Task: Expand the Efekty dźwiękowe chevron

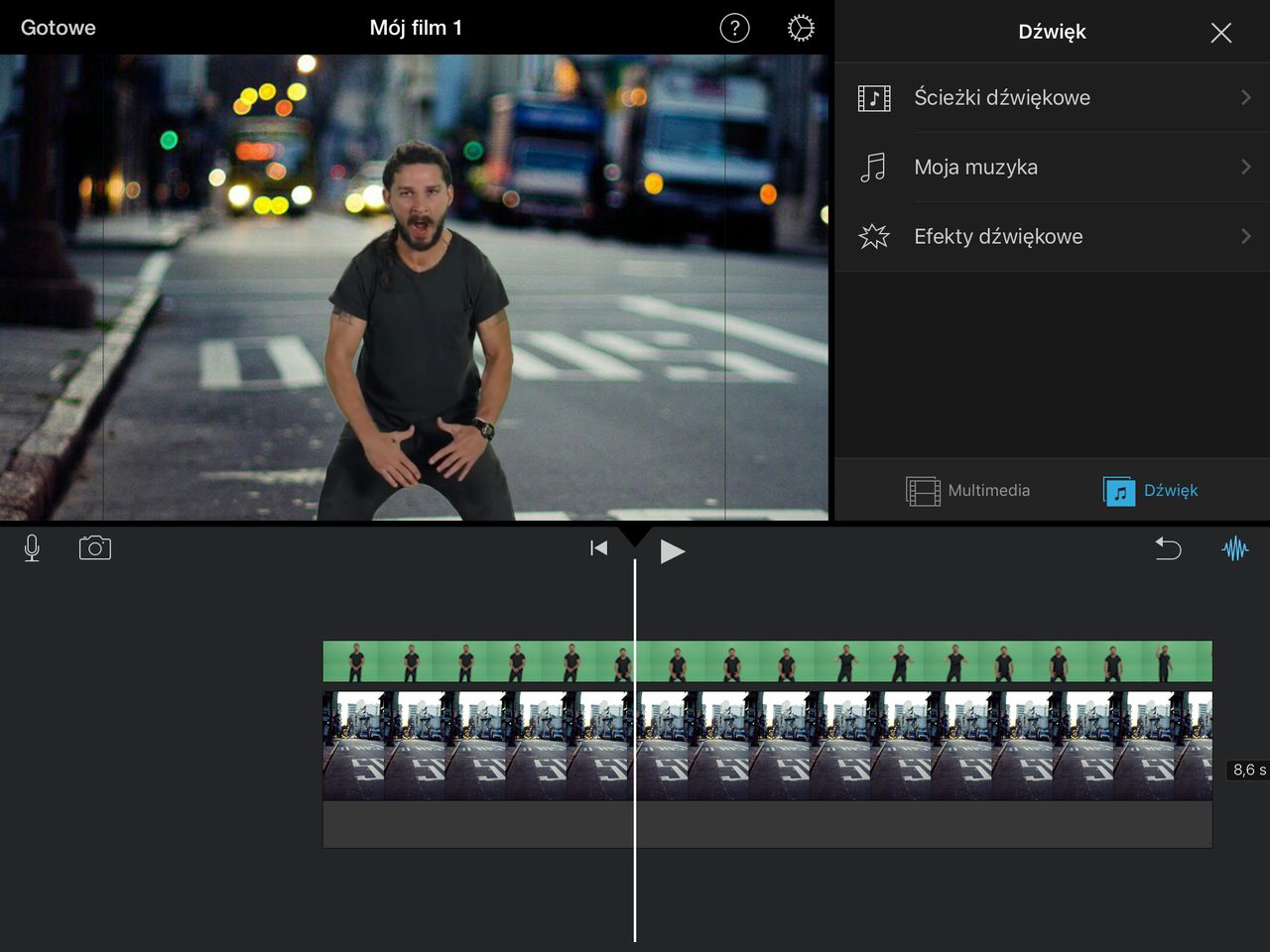Action: [1245, 236]
